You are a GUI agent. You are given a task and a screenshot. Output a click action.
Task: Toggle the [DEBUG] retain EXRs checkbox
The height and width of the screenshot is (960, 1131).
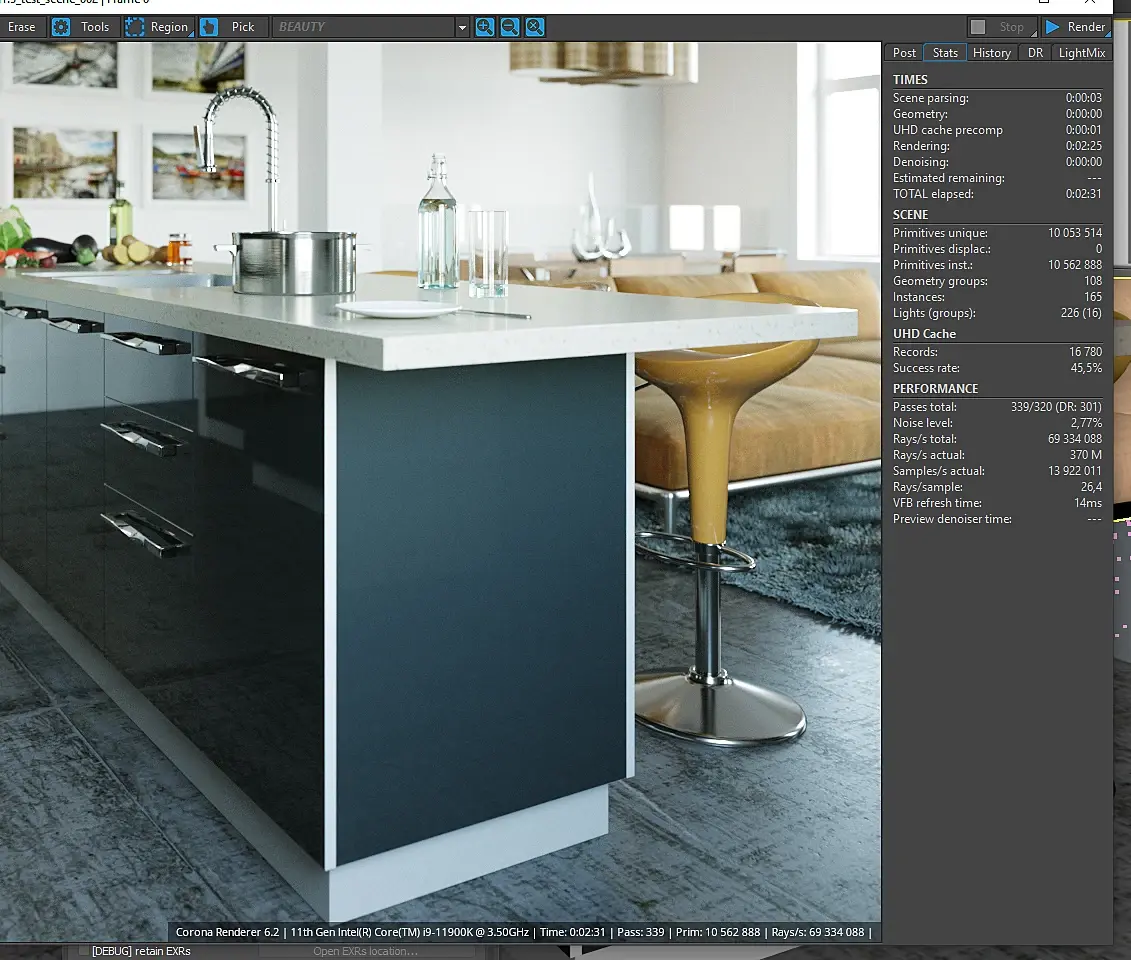pyautogui.click(x=84, y=951)
